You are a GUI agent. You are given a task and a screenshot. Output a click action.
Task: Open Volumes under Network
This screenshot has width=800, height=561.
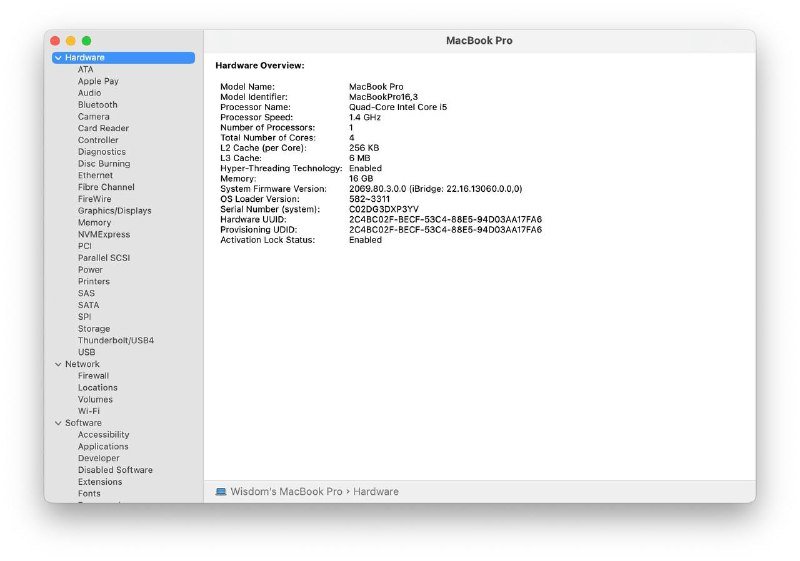[95, 399]
